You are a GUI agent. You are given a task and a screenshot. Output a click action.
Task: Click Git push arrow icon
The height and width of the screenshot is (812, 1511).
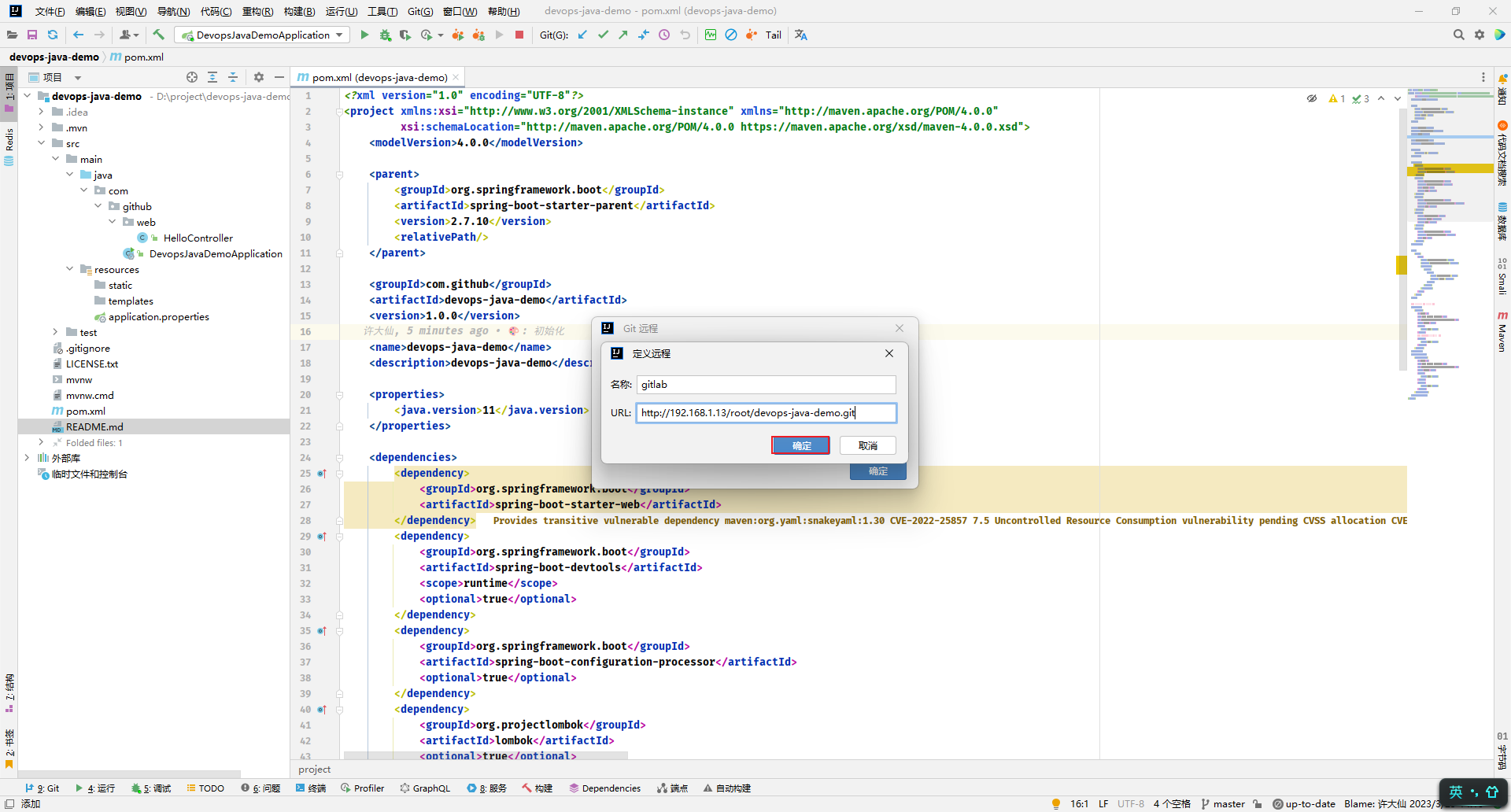tap(623, 35)
